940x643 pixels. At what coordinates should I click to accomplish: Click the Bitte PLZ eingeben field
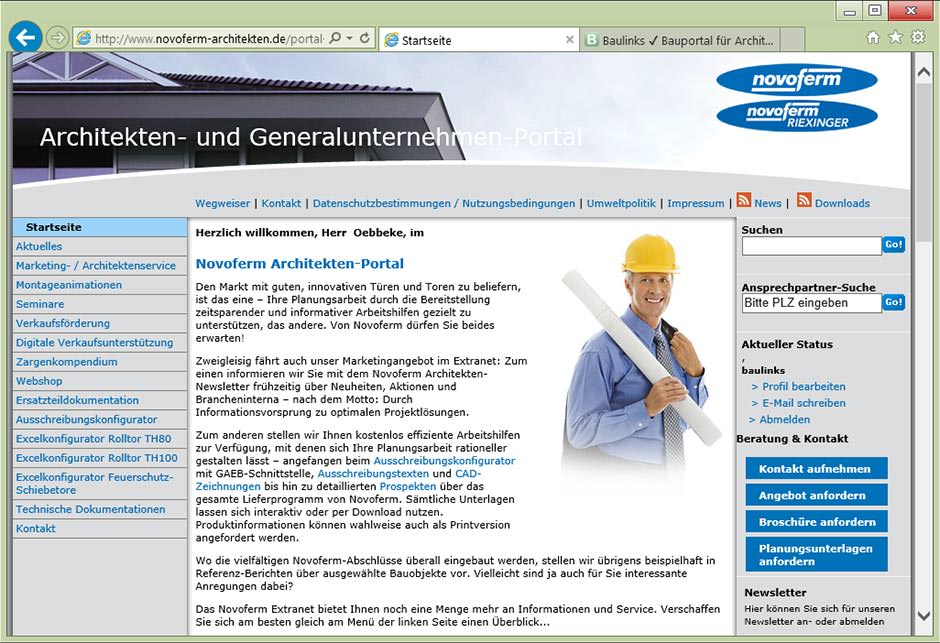coord(811,303)
